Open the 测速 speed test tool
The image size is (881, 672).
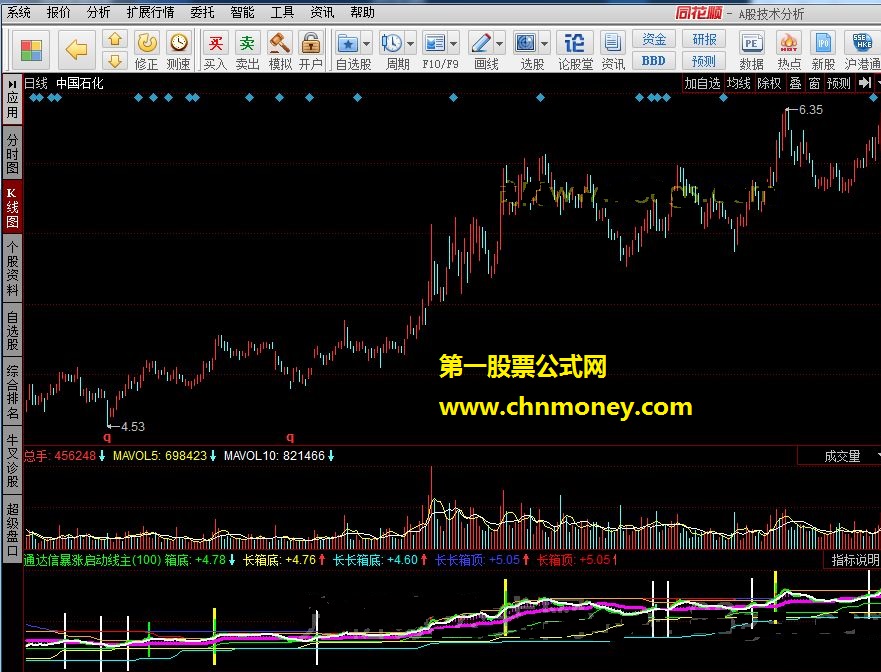point(179,51)
